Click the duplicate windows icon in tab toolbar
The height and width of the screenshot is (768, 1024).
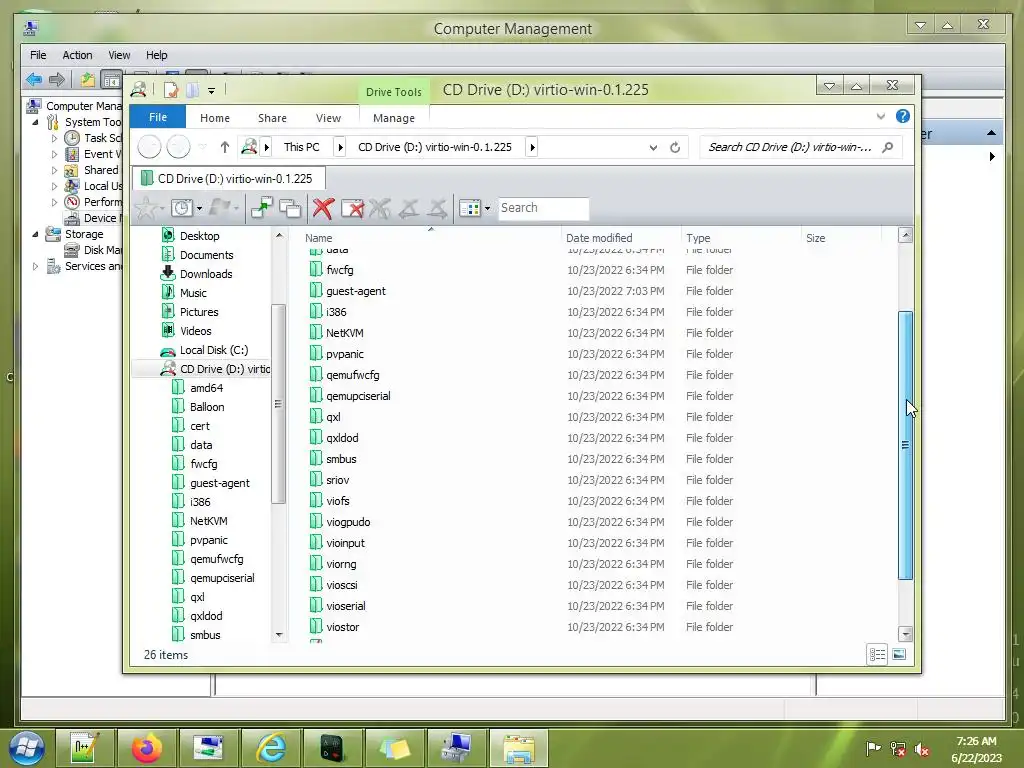click(290, 208)
